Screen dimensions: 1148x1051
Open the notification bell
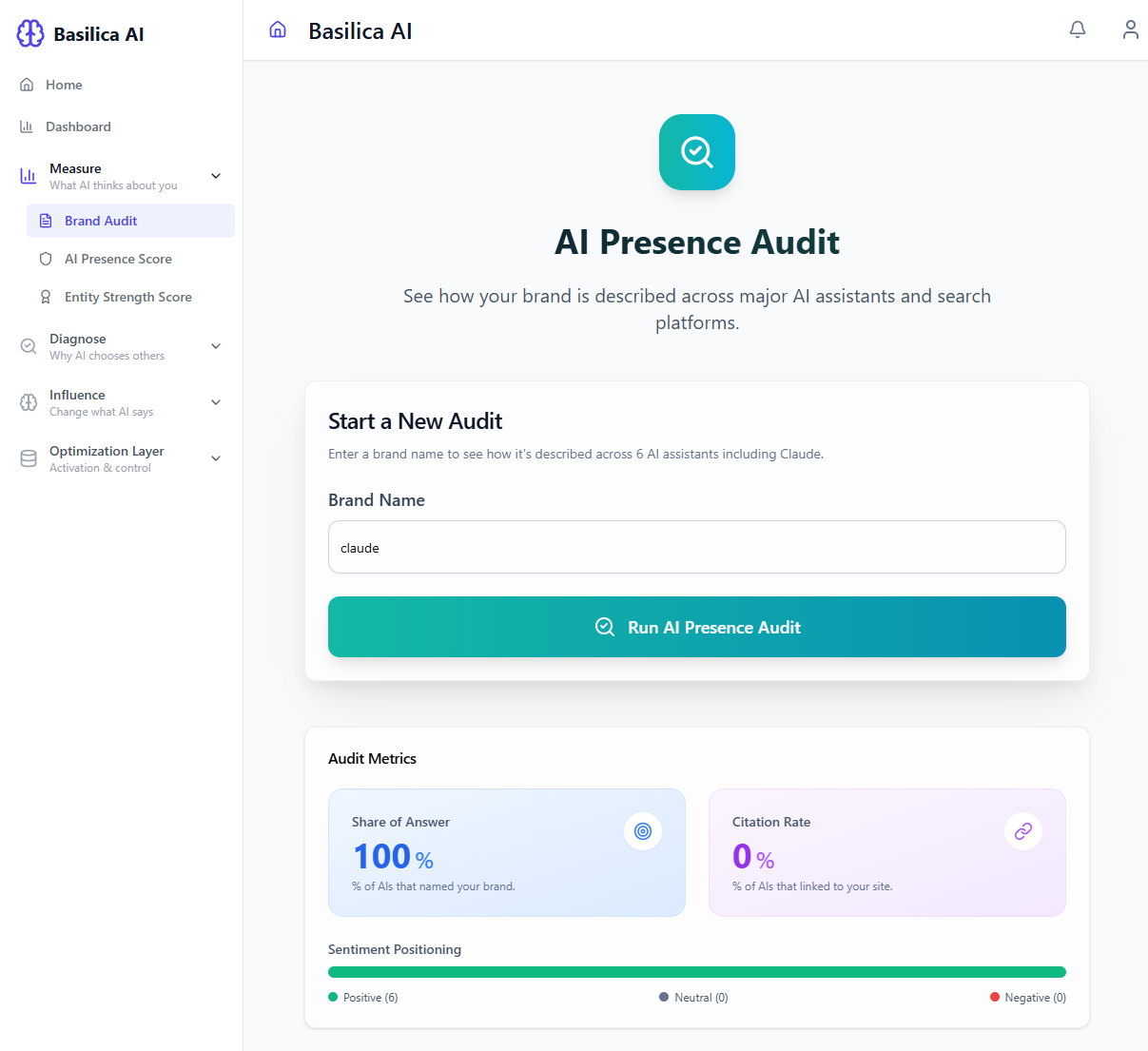click(x=1077, y=29)
